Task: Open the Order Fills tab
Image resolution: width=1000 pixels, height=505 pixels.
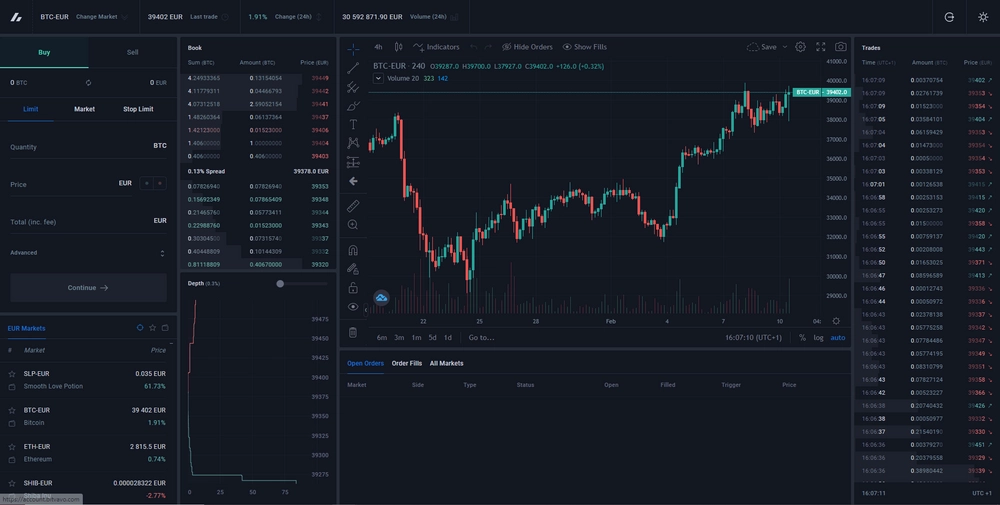Action: 407,363
